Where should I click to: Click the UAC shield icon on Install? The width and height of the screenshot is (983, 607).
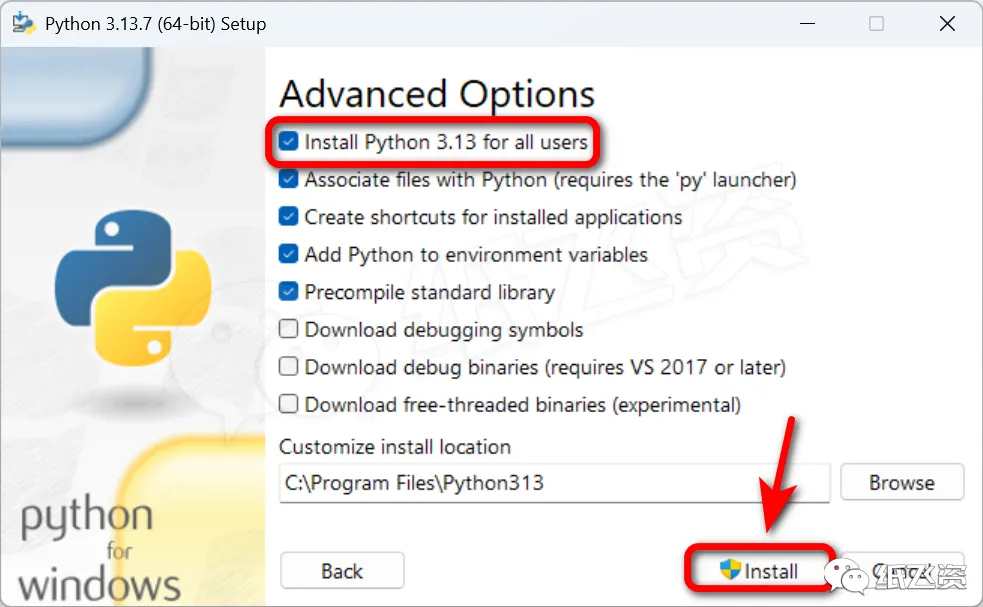click(x=730, y=569)
